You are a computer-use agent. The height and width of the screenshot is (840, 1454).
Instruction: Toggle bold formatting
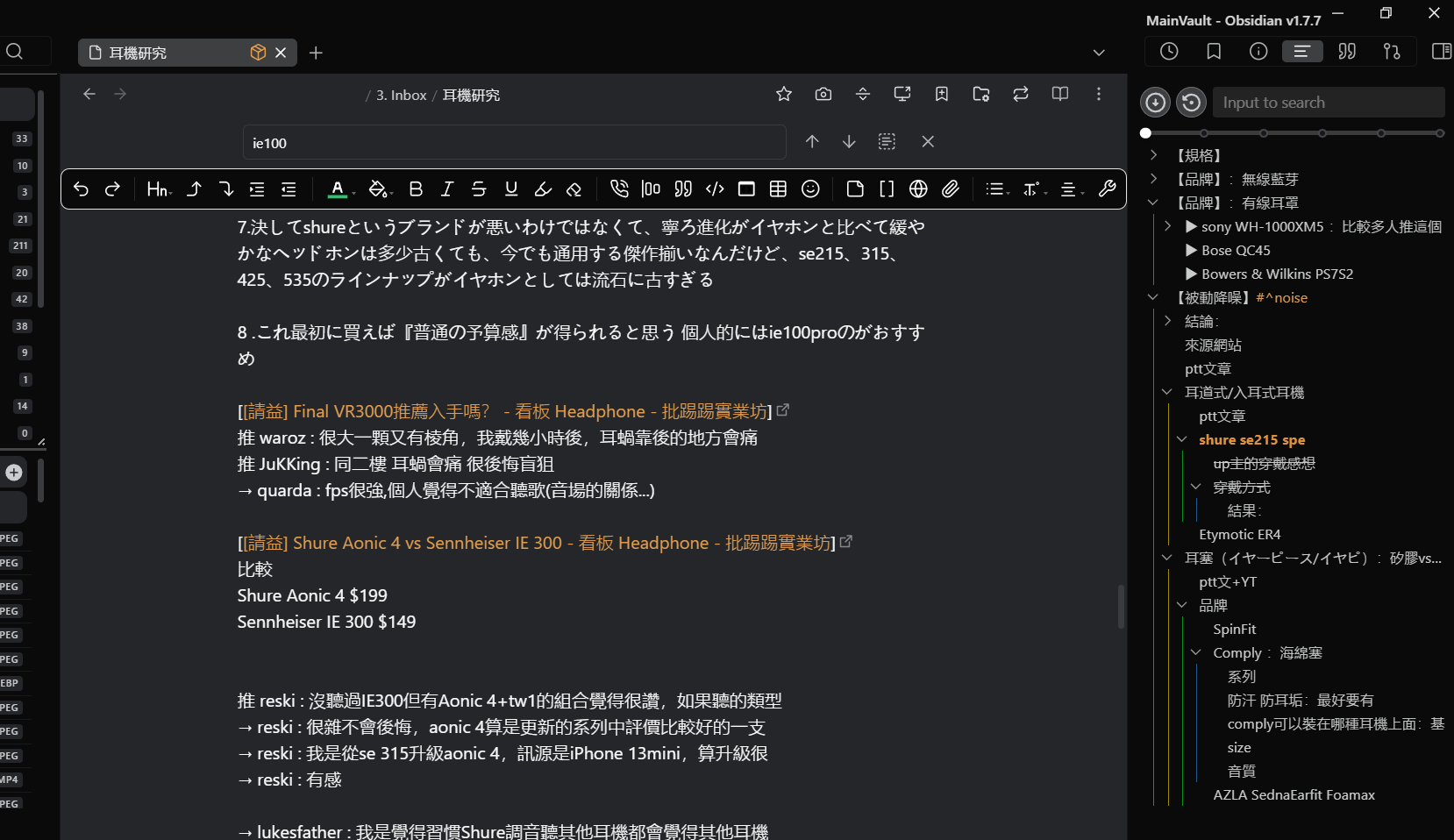click(x=416, y=189)
